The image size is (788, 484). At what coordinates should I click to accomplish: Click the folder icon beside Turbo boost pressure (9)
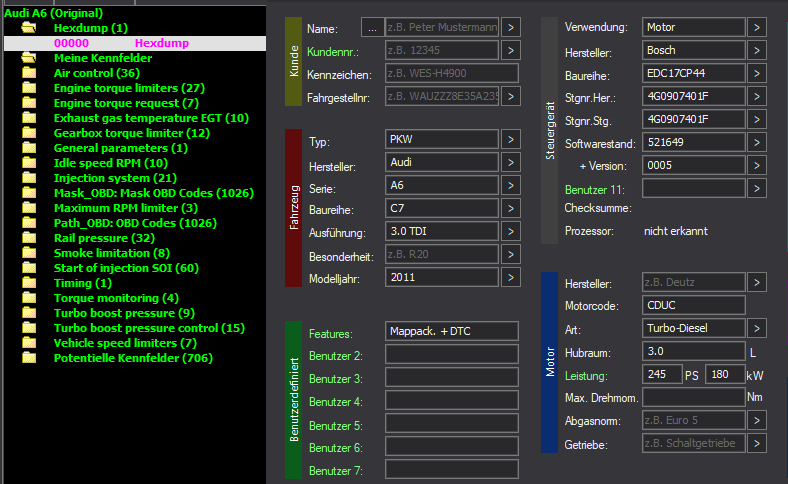[x=29, y=313]
